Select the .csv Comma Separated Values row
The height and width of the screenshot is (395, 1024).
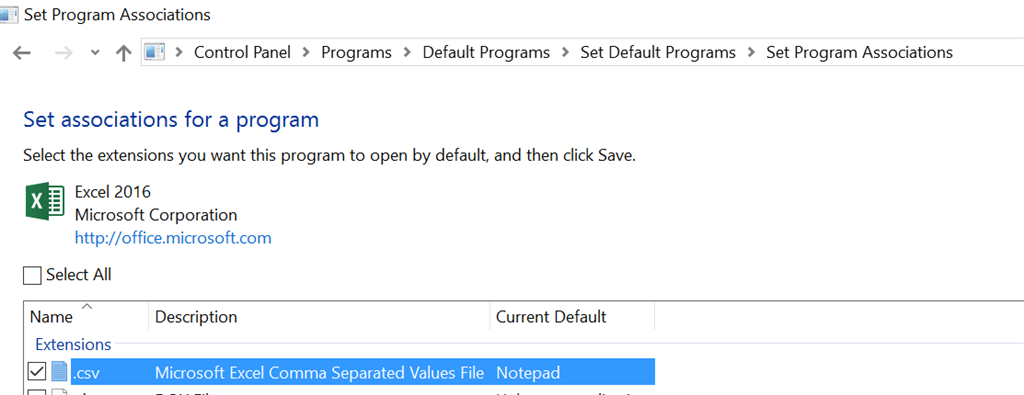pos(362,372)
